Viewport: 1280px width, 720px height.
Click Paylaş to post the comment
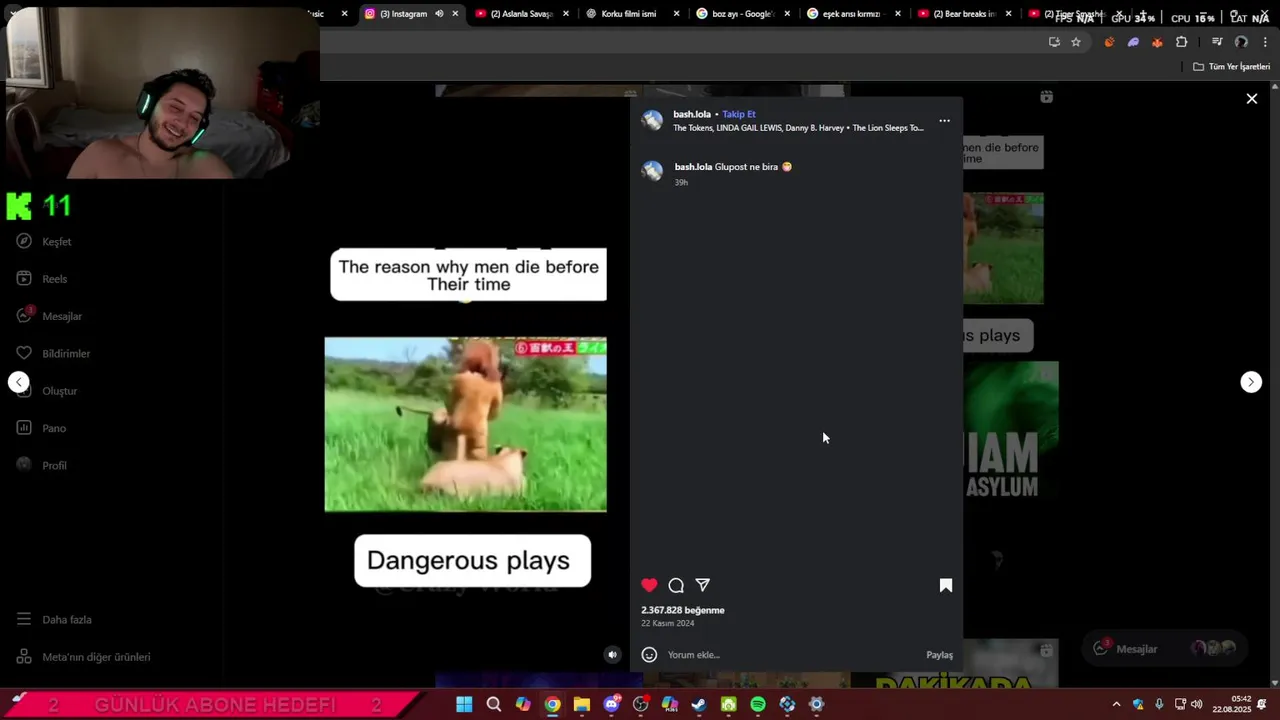click(939, 655)
